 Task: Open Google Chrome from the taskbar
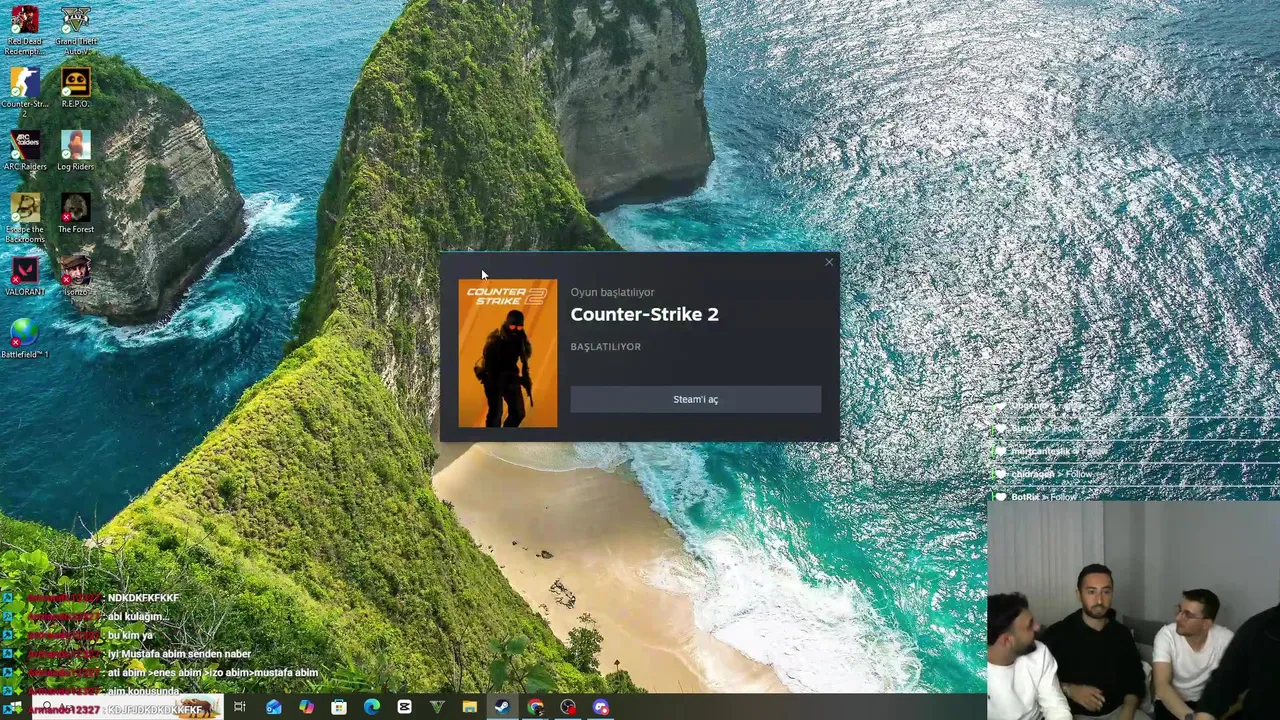click(x=536, y=707)
